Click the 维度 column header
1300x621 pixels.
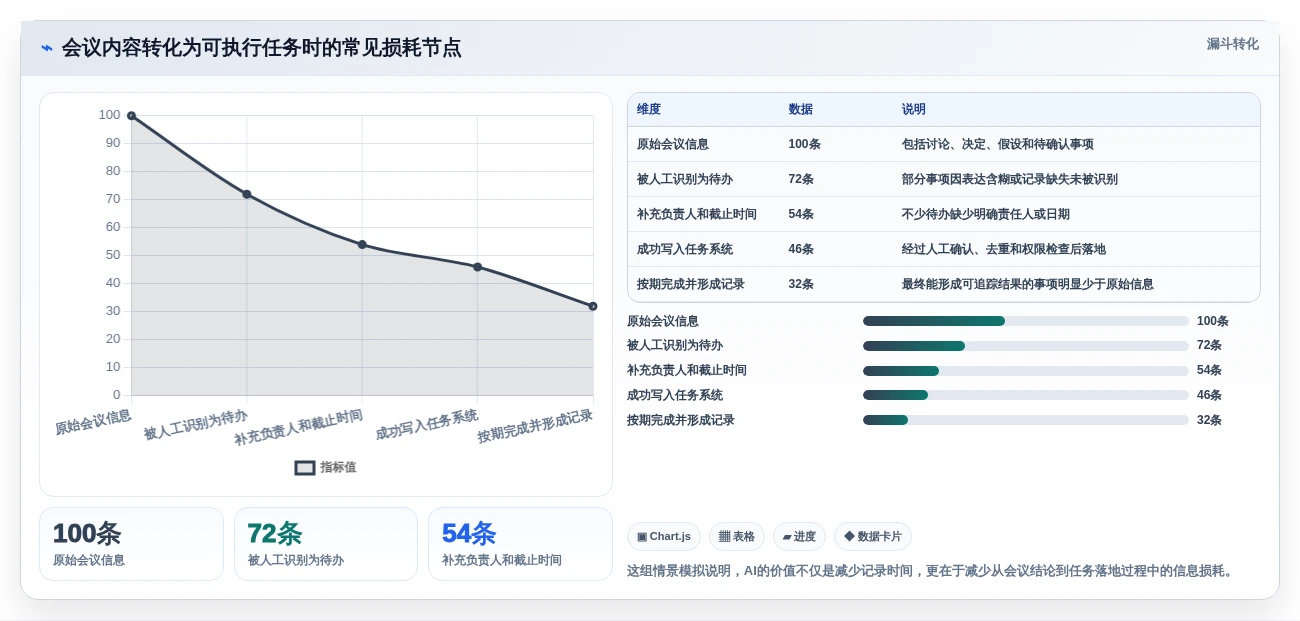[x=649, y=110]
